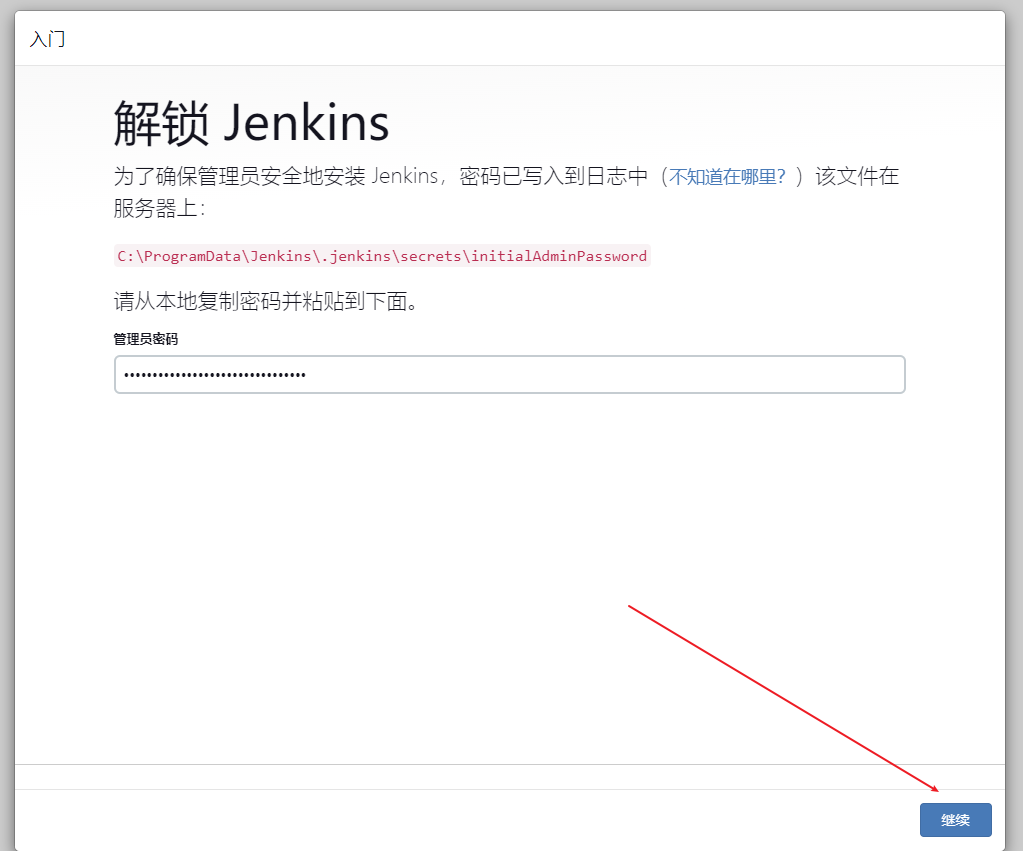The height and width of the screenshot is (851, 1023).
Task: Click the 该文件在 text after the help link
Action: pos(857,177)
